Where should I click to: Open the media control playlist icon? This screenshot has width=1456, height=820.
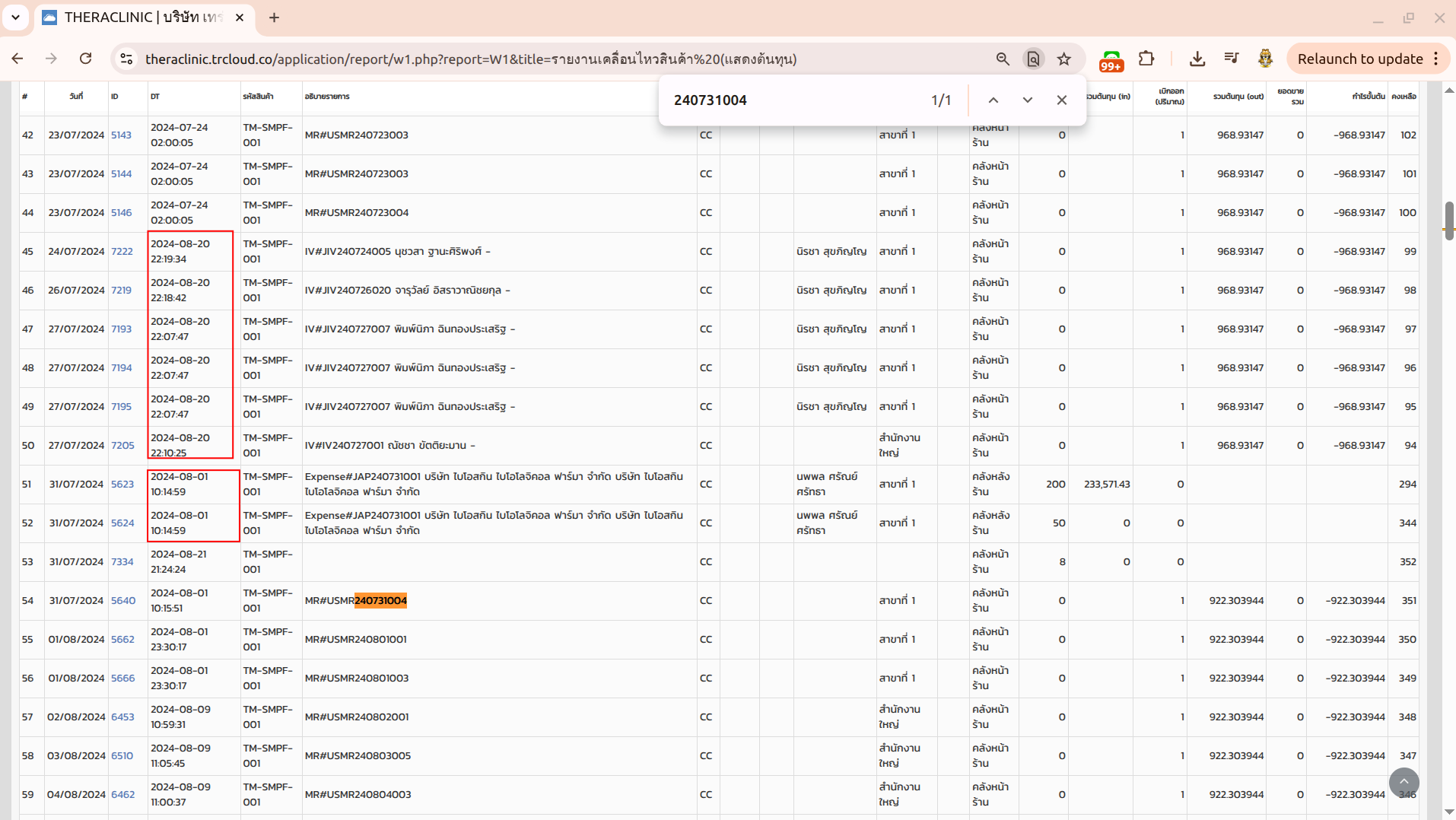1231,59
